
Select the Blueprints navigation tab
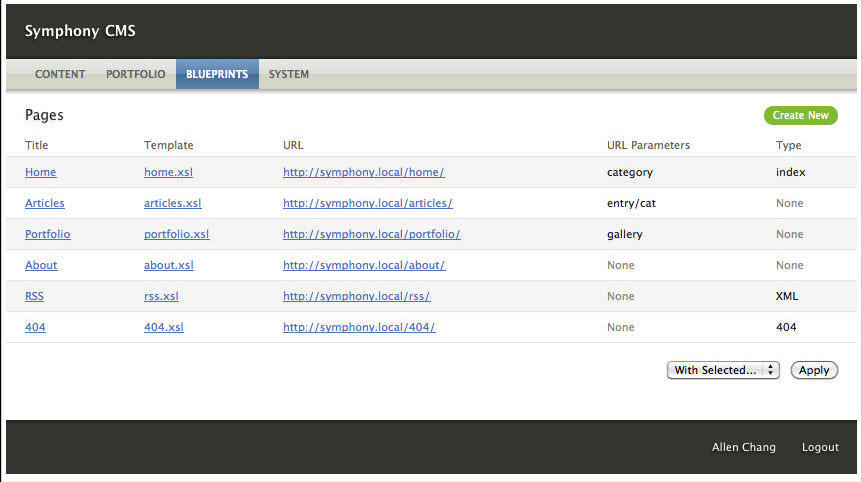[x=217, y=74]
